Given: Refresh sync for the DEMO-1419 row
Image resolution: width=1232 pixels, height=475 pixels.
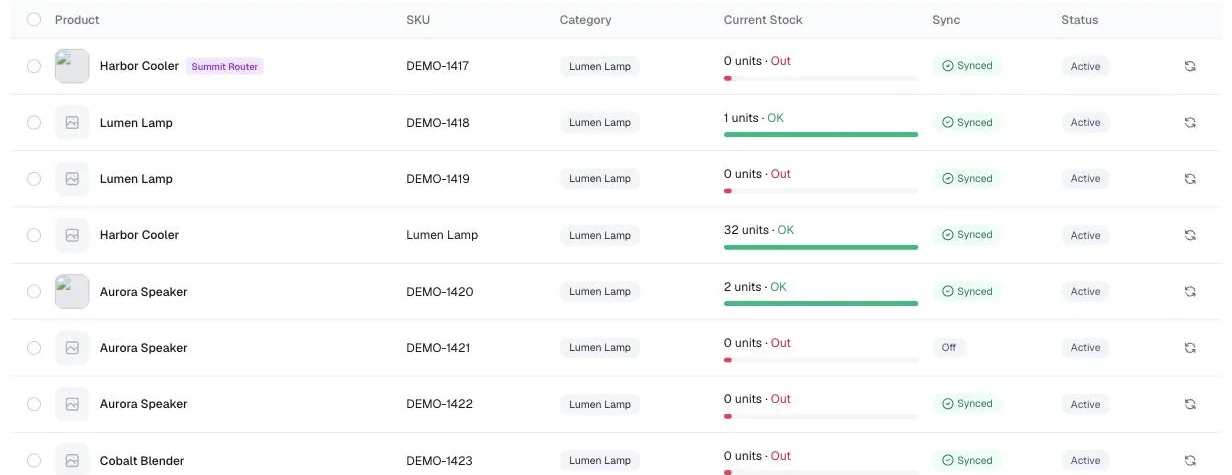Looking at the screenshot, I should pos(1190,178).
